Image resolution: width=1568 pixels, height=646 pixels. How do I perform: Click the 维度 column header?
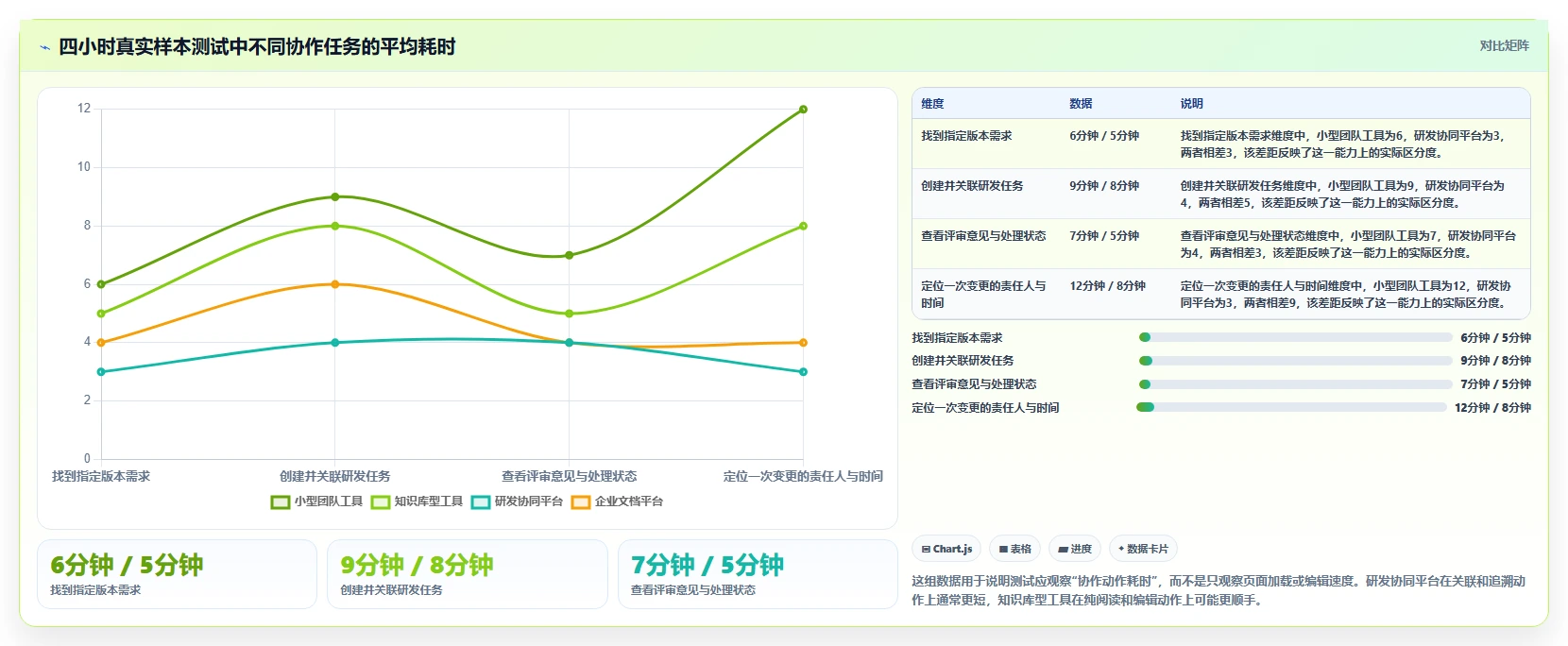(x=932, y=104)
